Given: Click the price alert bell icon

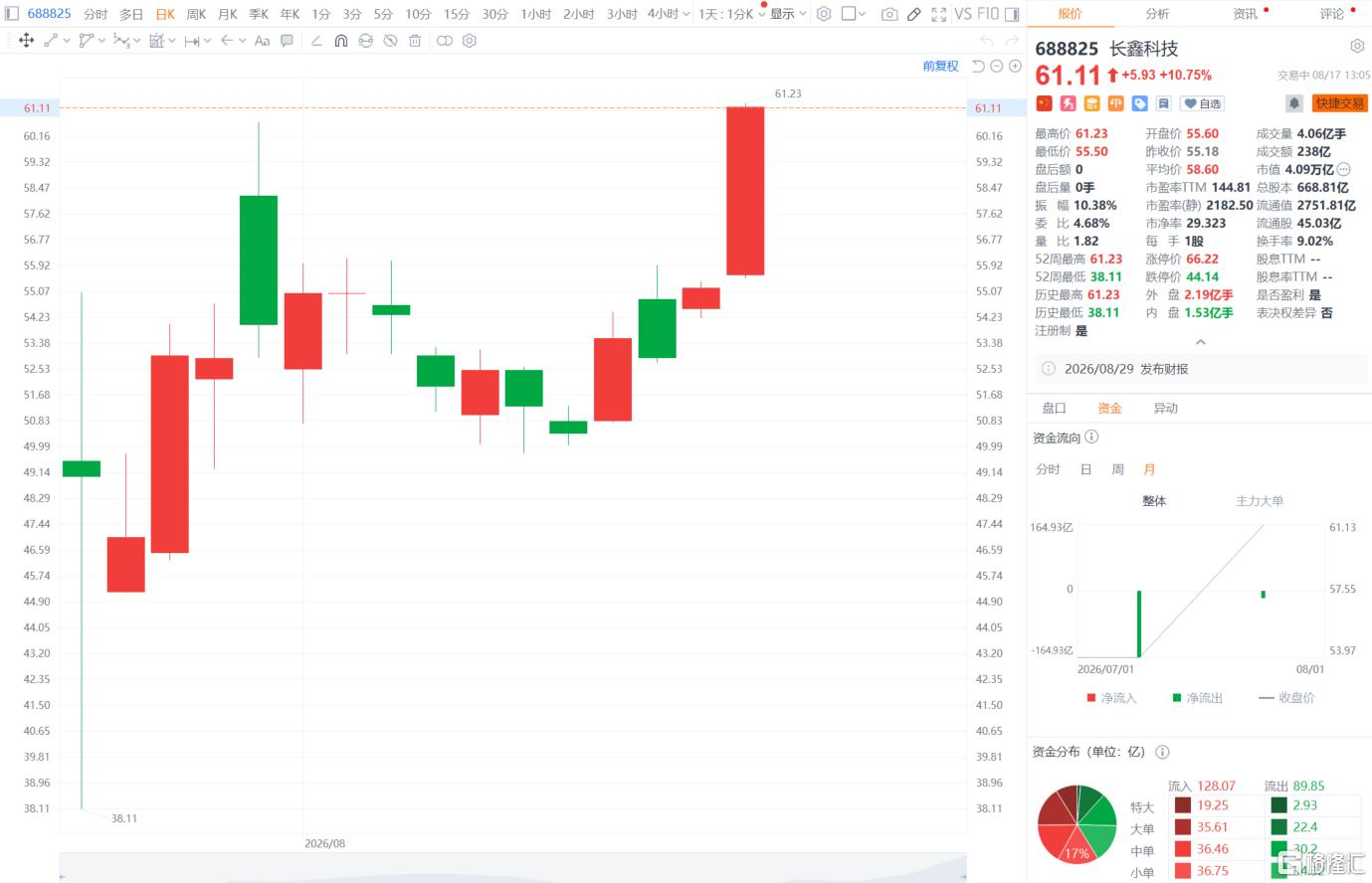Looking at the screenshot, I should pyautogui.click(x=1293, y=103).
